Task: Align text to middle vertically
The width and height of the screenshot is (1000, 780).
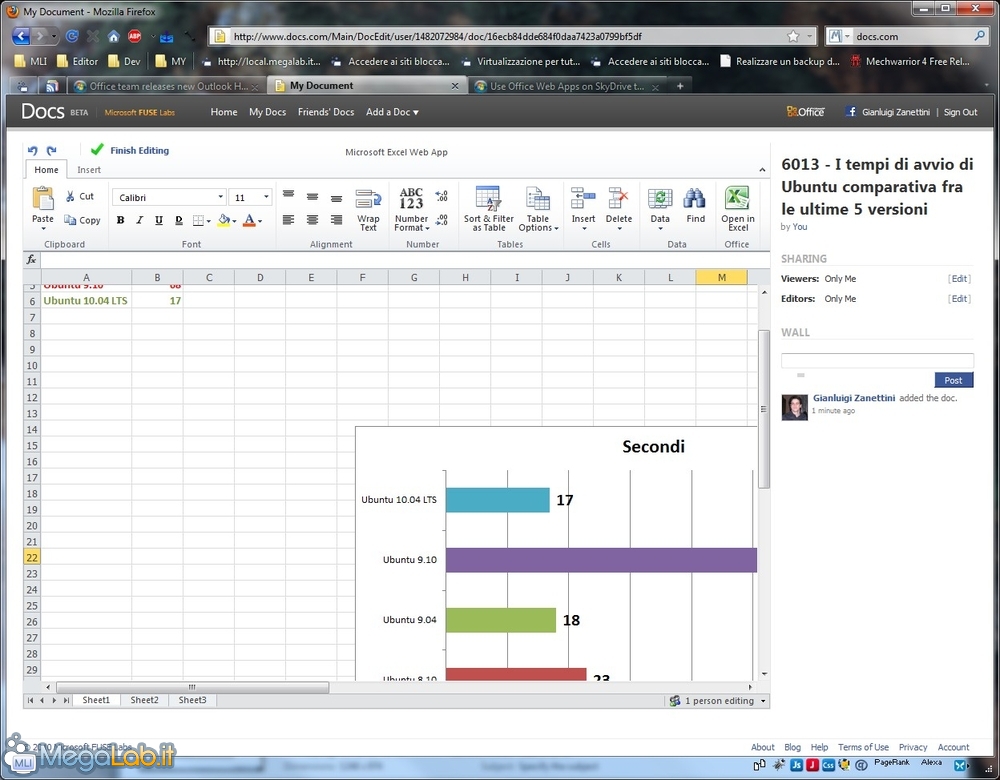Action: pyautogui.click(x=312, y=196)
